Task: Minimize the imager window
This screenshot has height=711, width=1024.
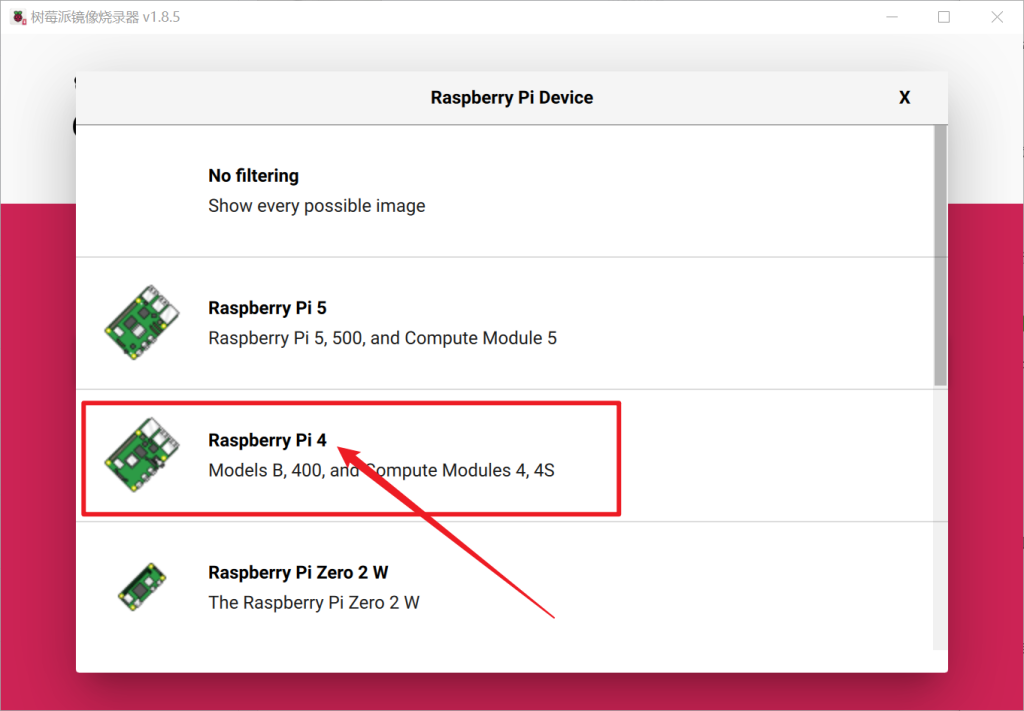Action: pyautogui.click(x=892, y=17)
